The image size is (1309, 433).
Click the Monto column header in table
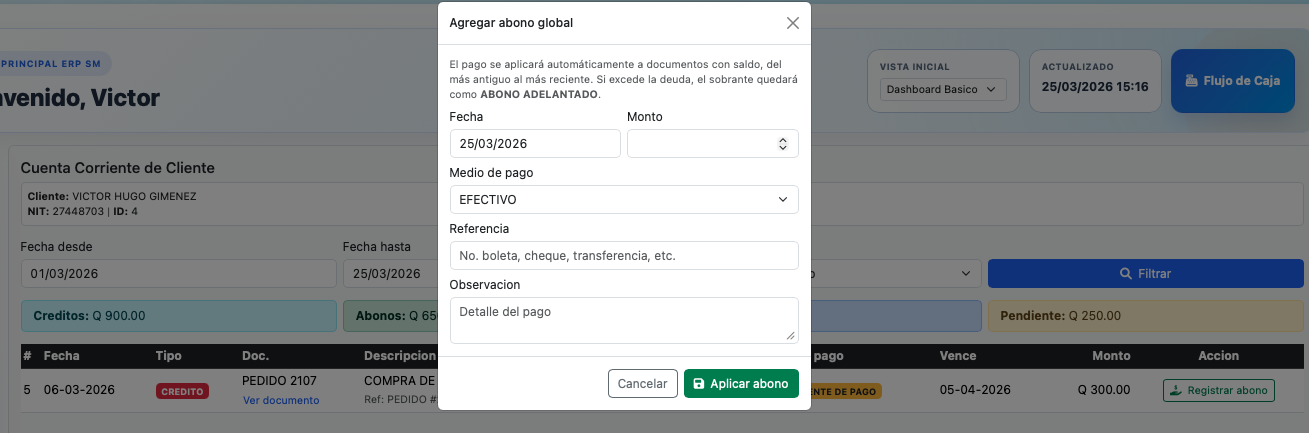click(x=1111, y=356)
